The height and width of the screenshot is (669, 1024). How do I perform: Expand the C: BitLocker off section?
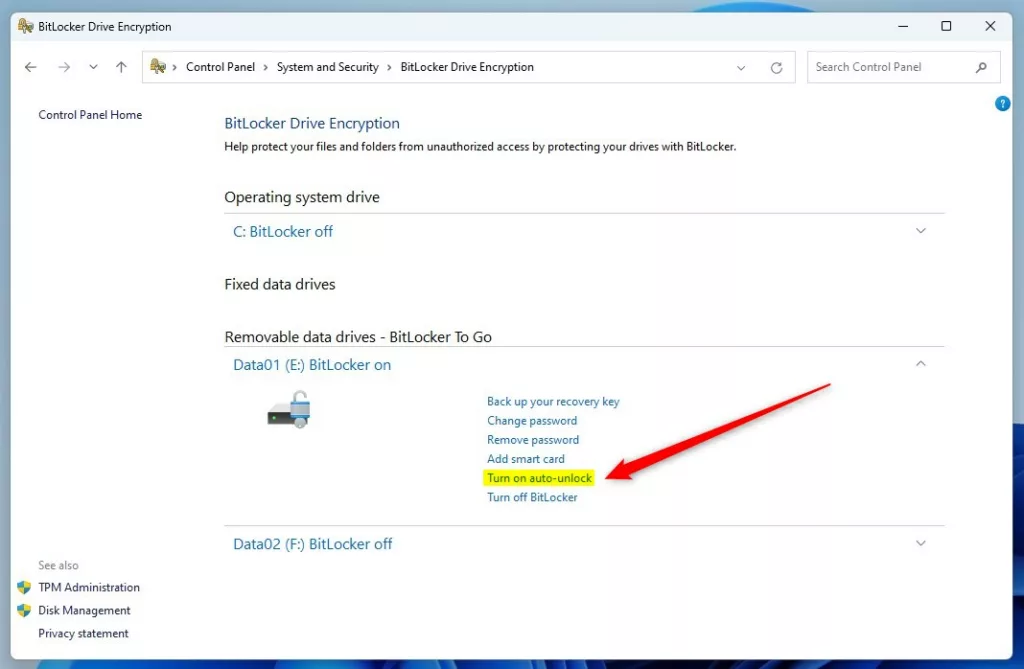tap(920, 230)
